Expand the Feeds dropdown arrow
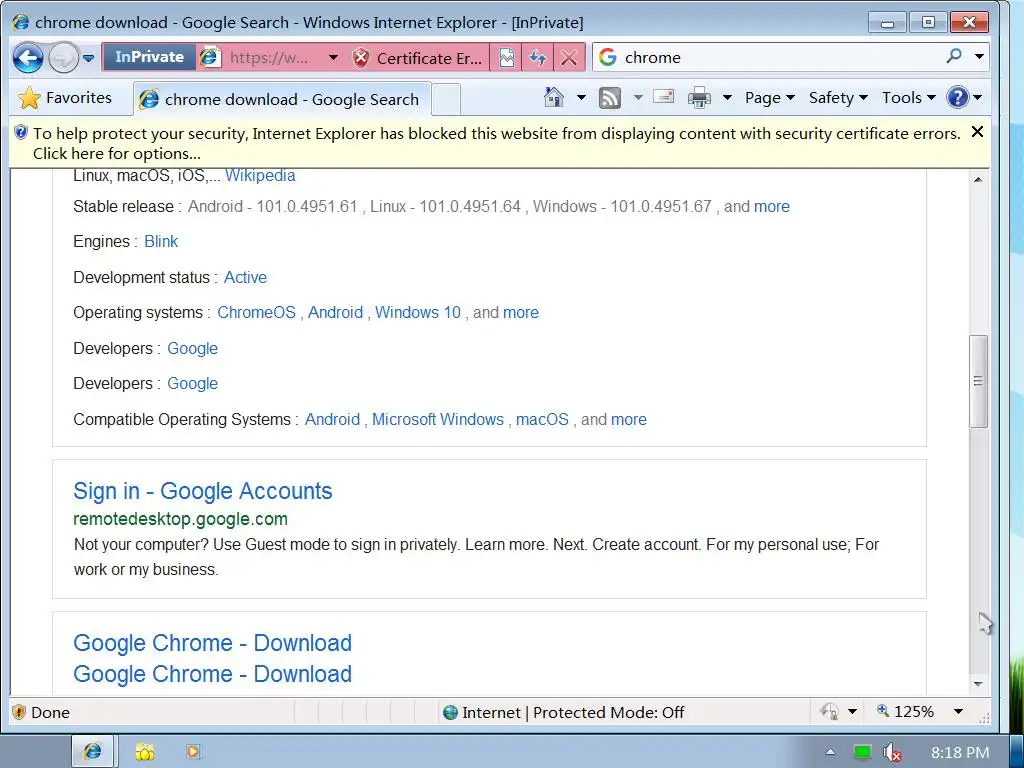Viewport: 1024px width, 768px height. tap(637, 98)
